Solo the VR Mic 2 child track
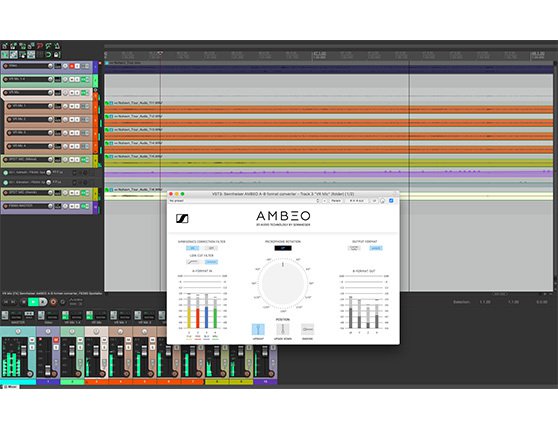 (77, 119)
